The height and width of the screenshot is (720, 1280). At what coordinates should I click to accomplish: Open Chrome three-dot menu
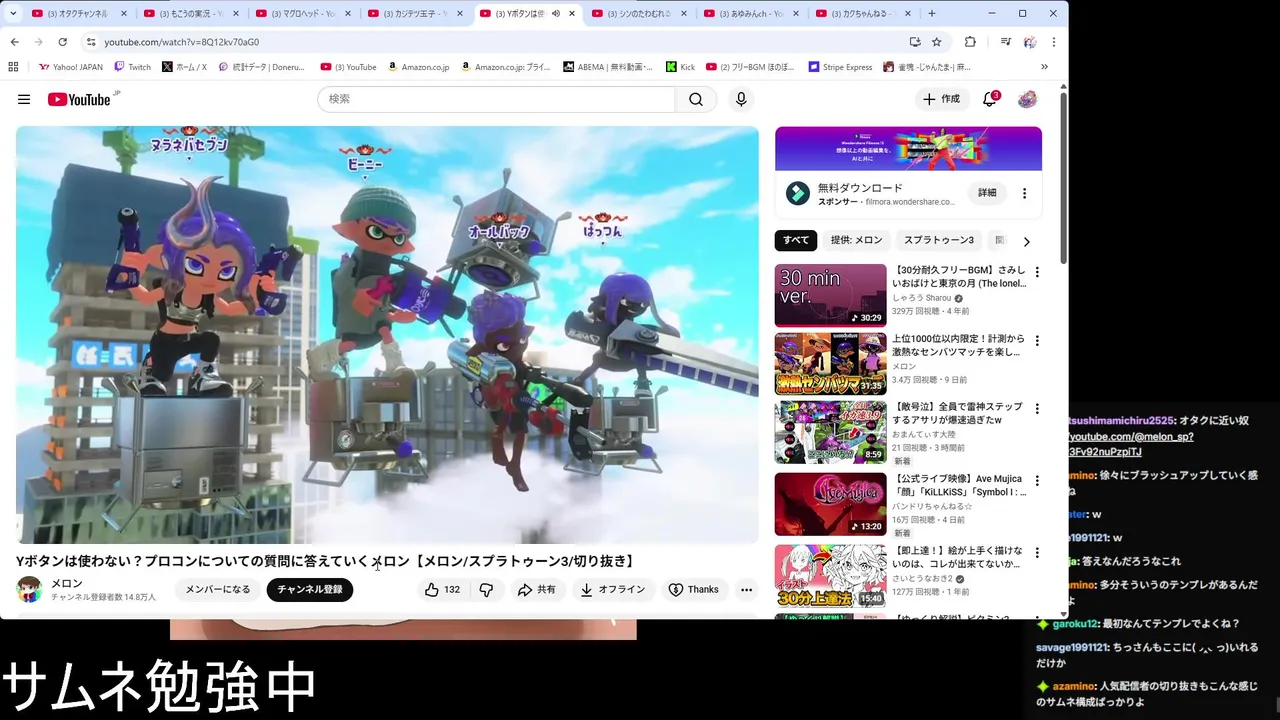pyautogui.click(x=1053, y=42)
